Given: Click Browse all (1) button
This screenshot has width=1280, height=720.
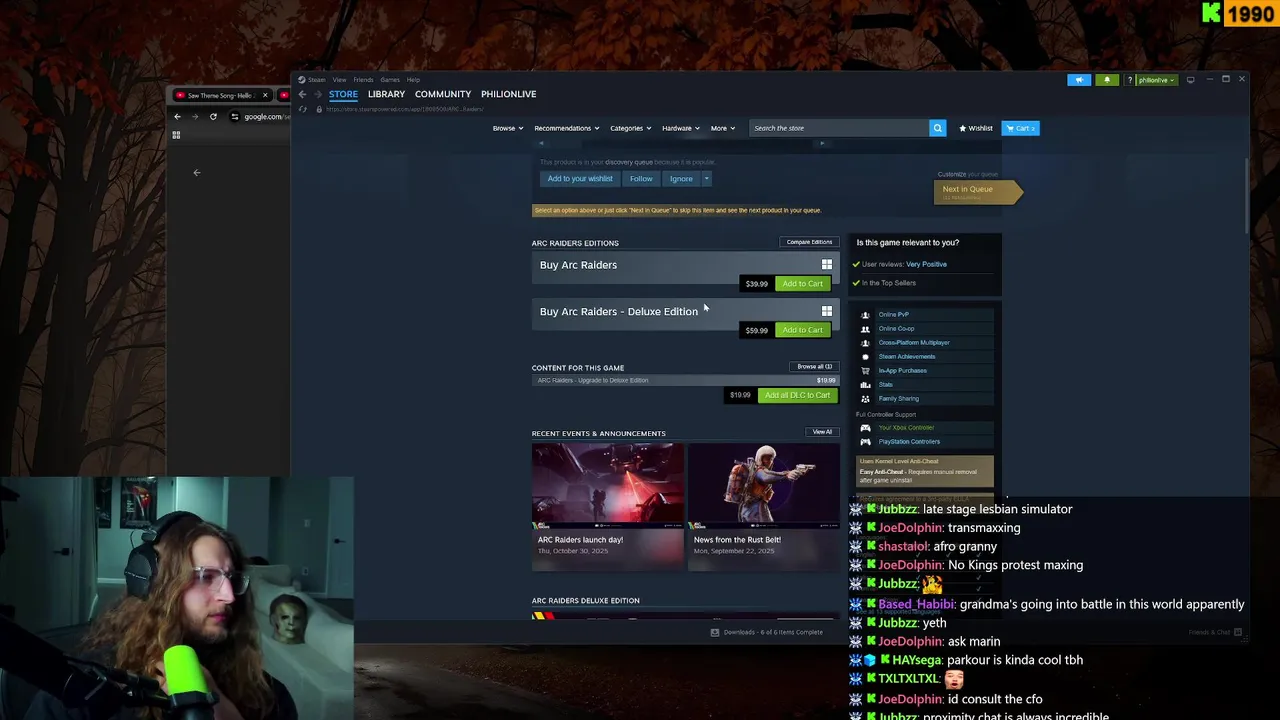Looking at the screenshot, I should (814, 366).
